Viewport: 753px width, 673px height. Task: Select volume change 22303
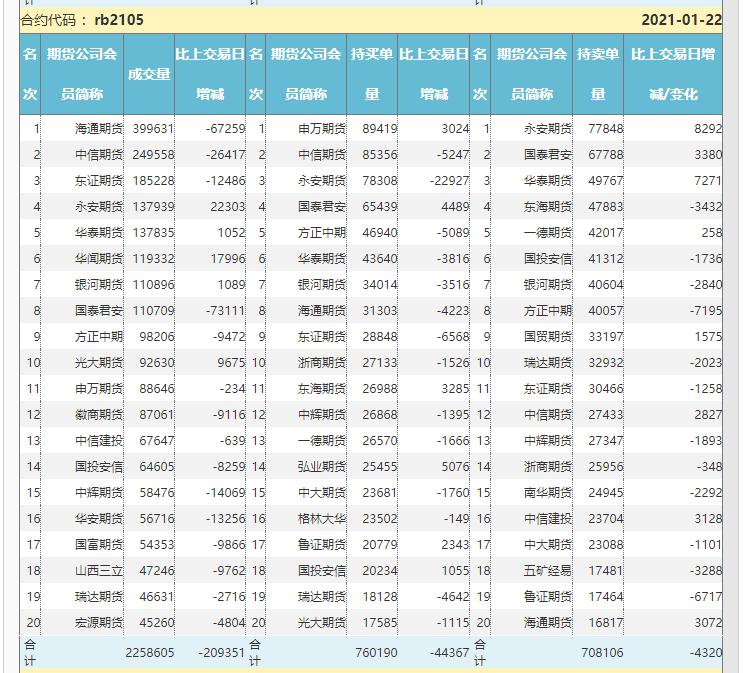click(x=228, y=207)
